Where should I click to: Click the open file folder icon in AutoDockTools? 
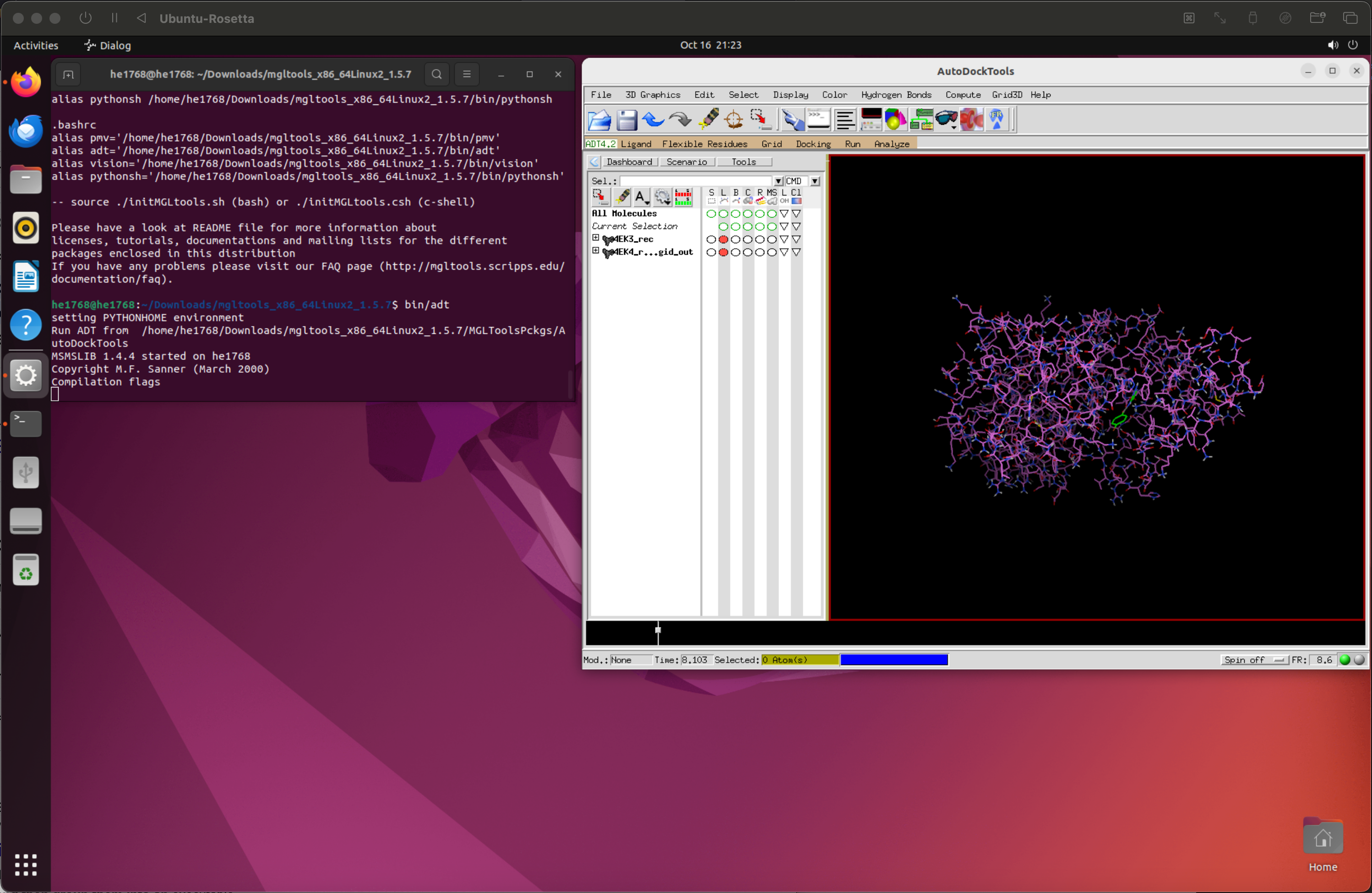(599, 120)
